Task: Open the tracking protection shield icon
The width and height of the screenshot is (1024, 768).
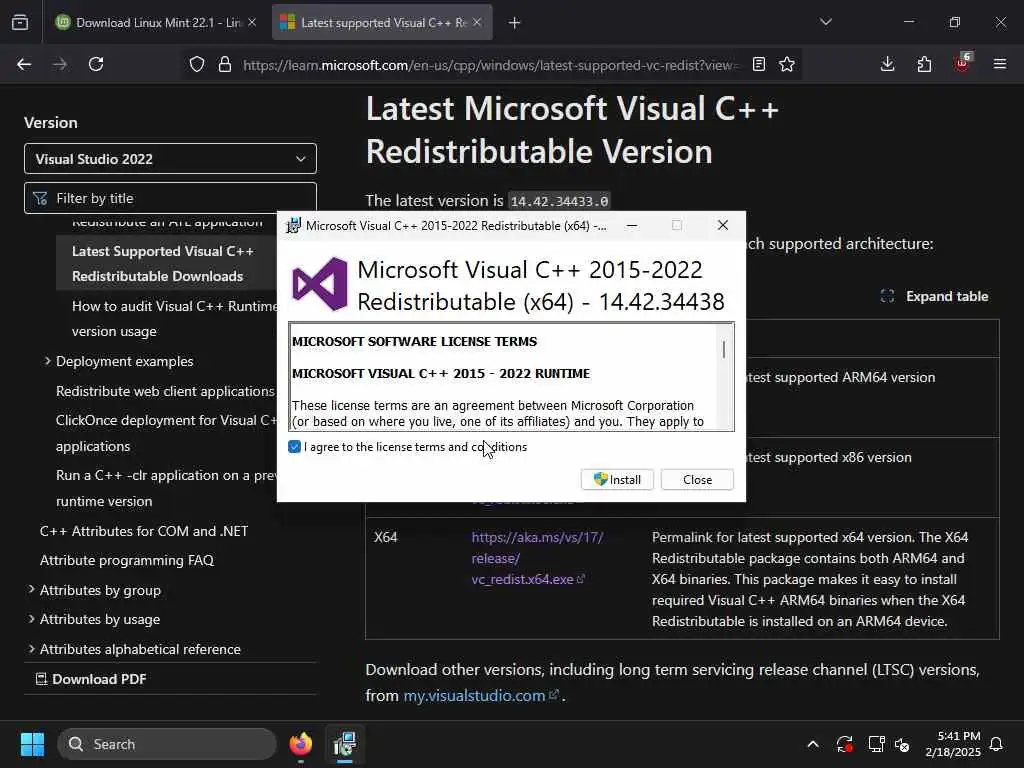Action: coord(197,65)
